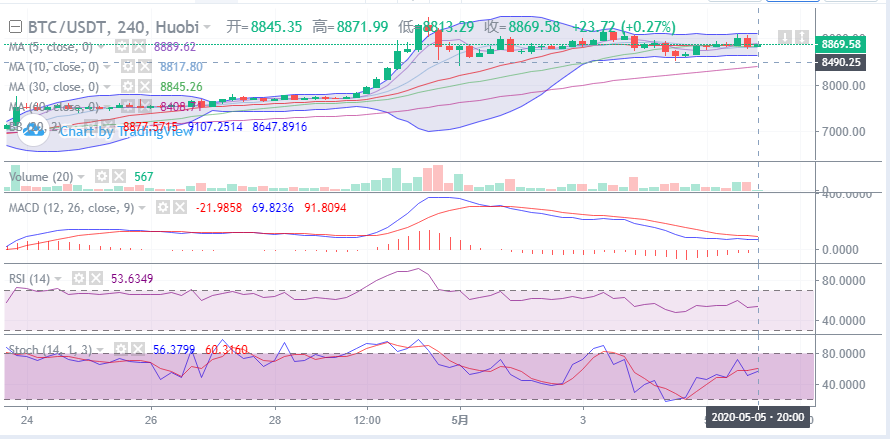This screenshot has height=439, width=890.
Task: Open settings gear for RSI indicator
Action: (x=79, y=278)
